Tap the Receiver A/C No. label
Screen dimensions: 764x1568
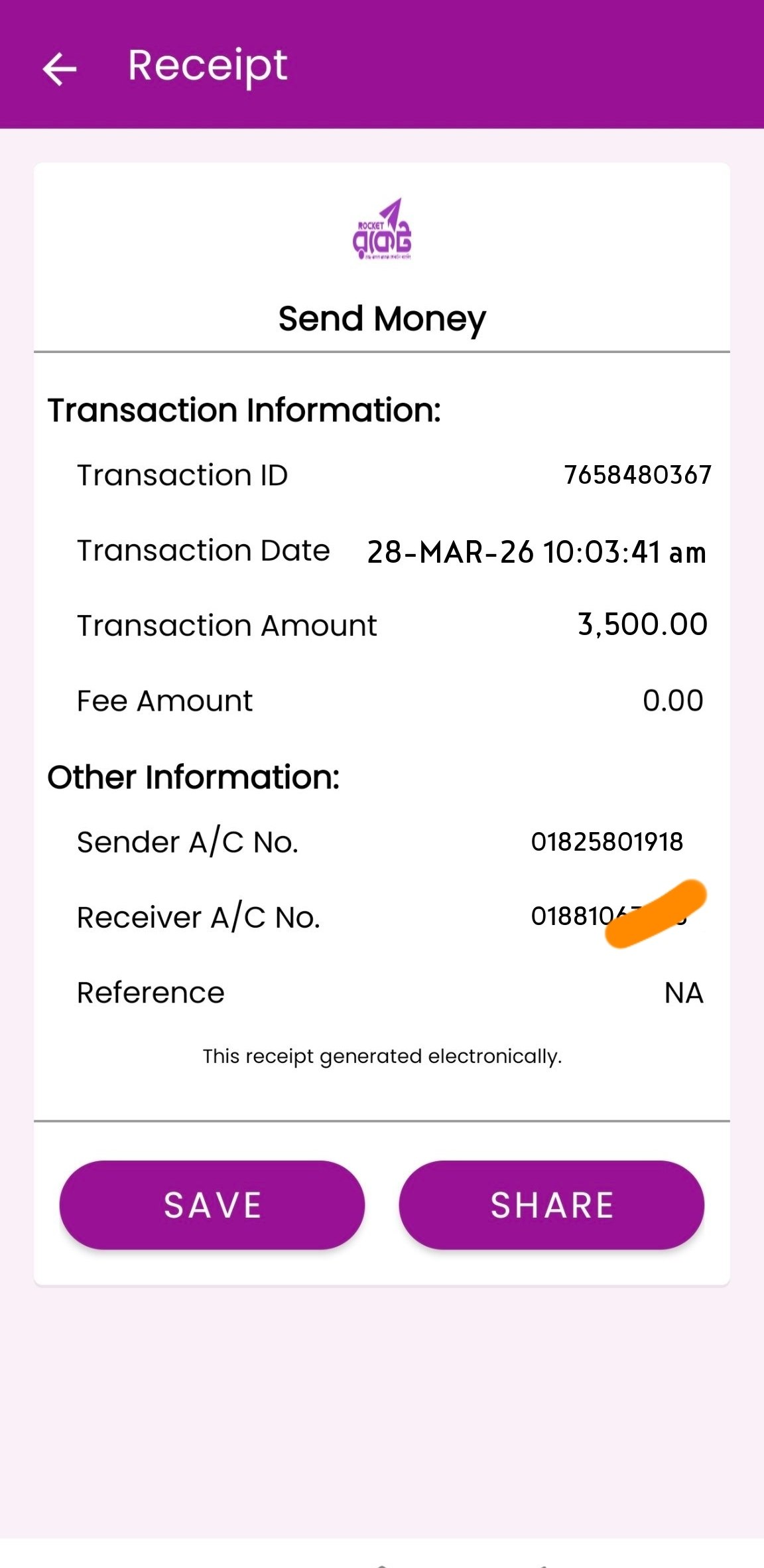tap(198, 918)
